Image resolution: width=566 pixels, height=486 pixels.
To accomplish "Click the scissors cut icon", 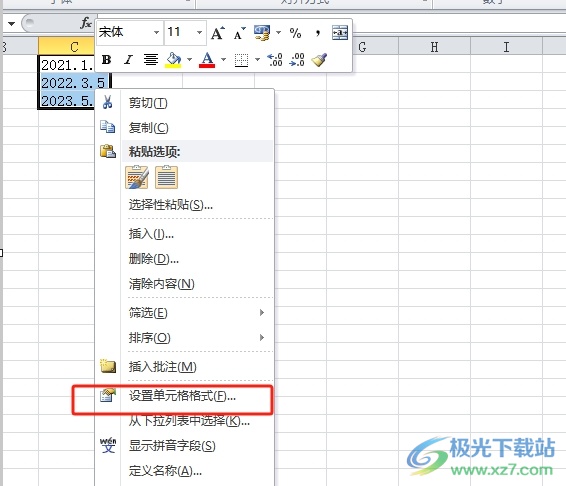I will (x=107, y=103).
